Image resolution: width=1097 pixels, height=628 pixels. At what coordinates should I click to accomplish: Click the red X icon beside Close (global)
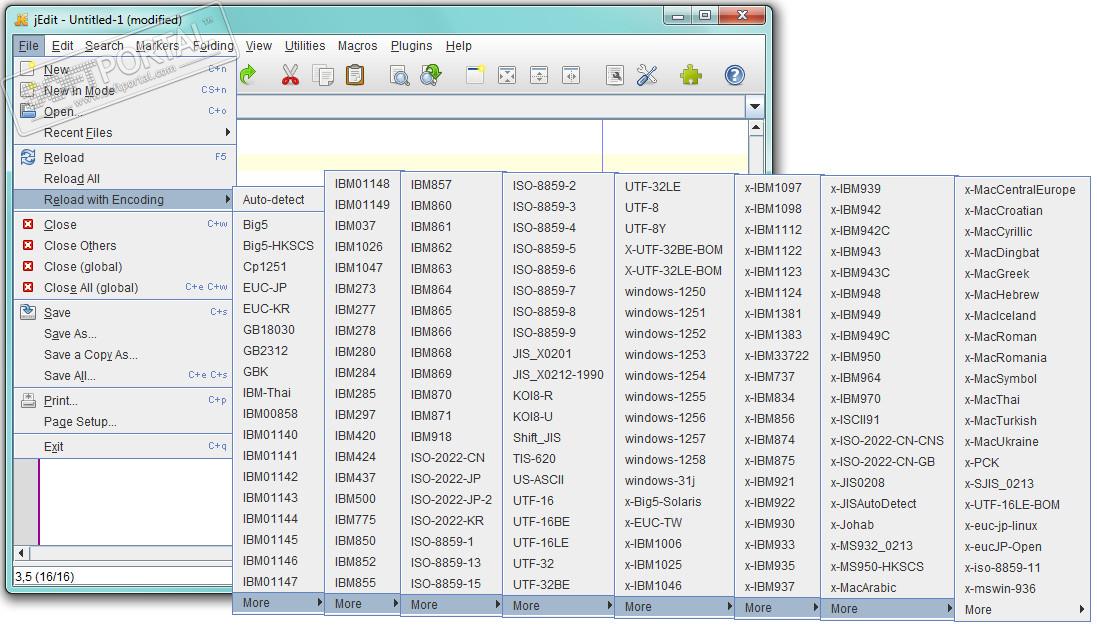(x=28, y=266)
